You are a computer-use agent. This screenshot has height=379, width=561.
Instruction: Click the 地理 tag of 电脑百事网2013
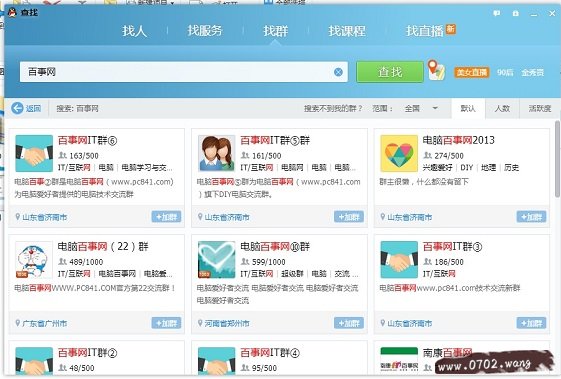coord(488,167)
